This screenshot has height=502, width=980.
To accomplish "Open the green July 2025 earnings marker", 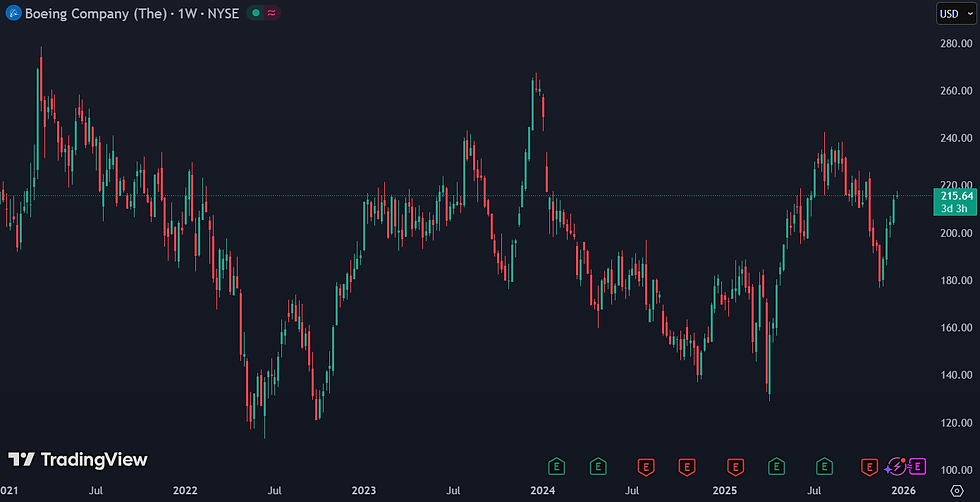I will [x=824, y=466].
